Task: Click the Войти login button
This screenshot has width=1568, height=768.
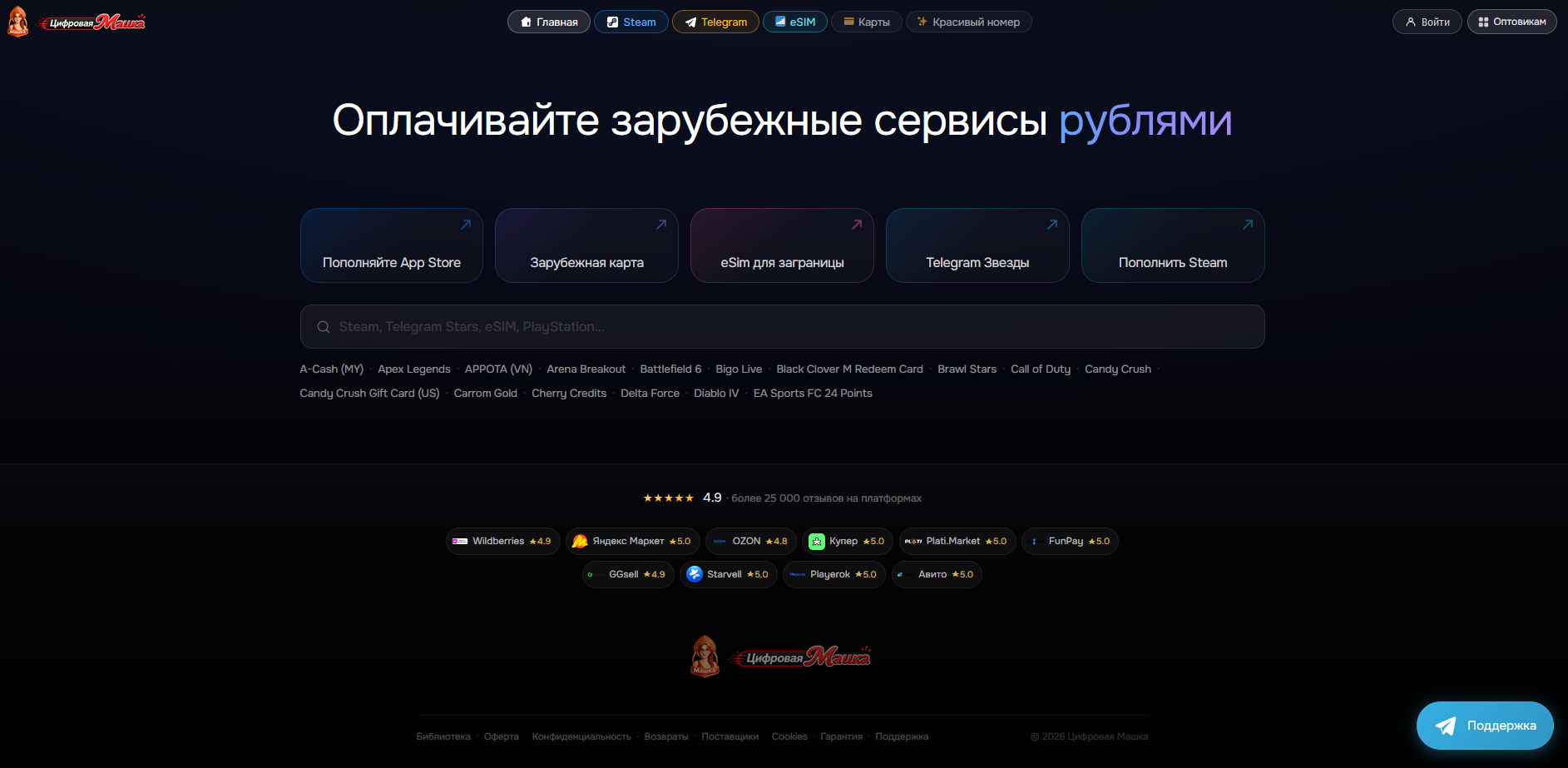Action: click(1427, 22)
